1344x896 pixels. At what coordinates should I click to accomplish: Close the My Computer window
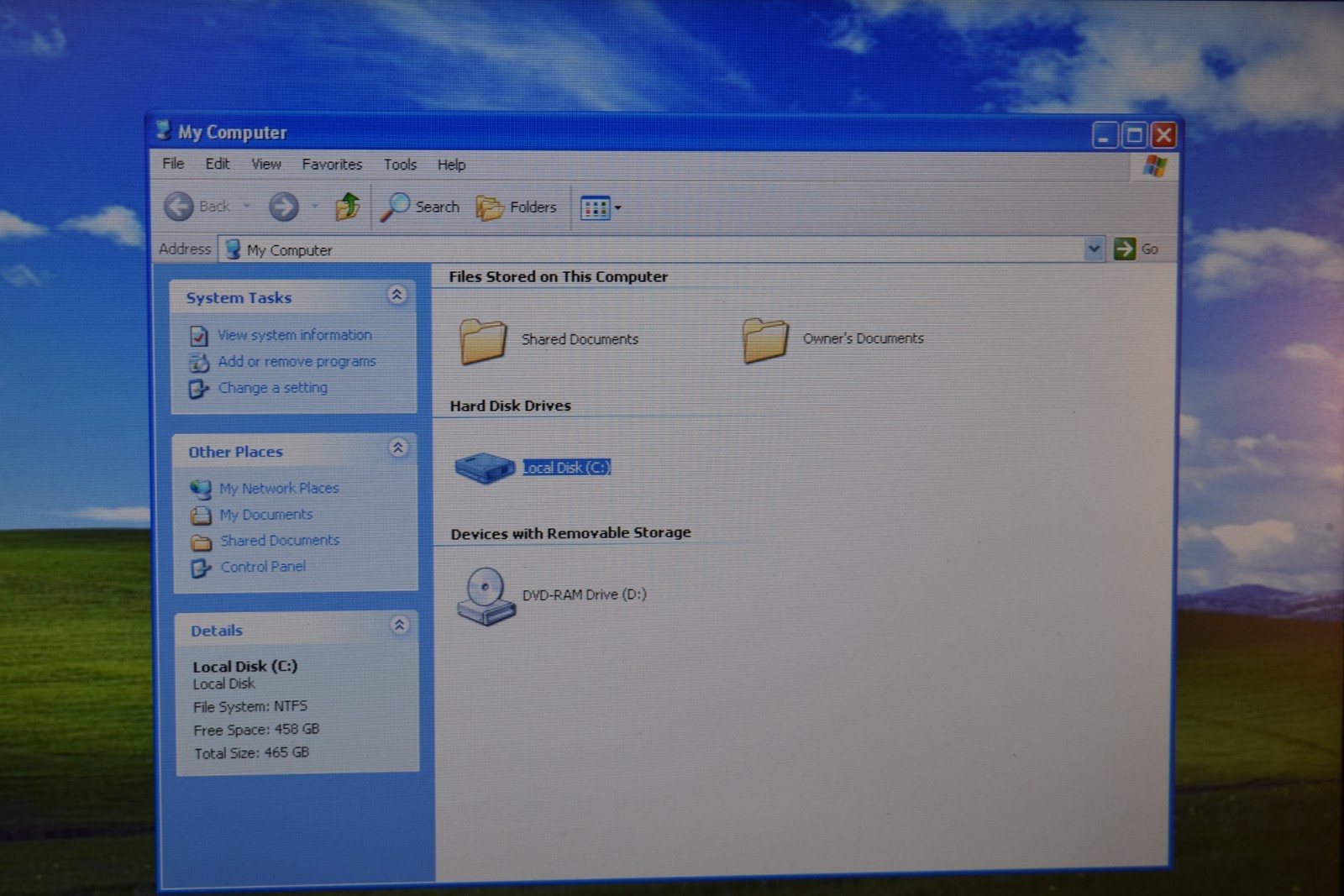pos(1163,135)
